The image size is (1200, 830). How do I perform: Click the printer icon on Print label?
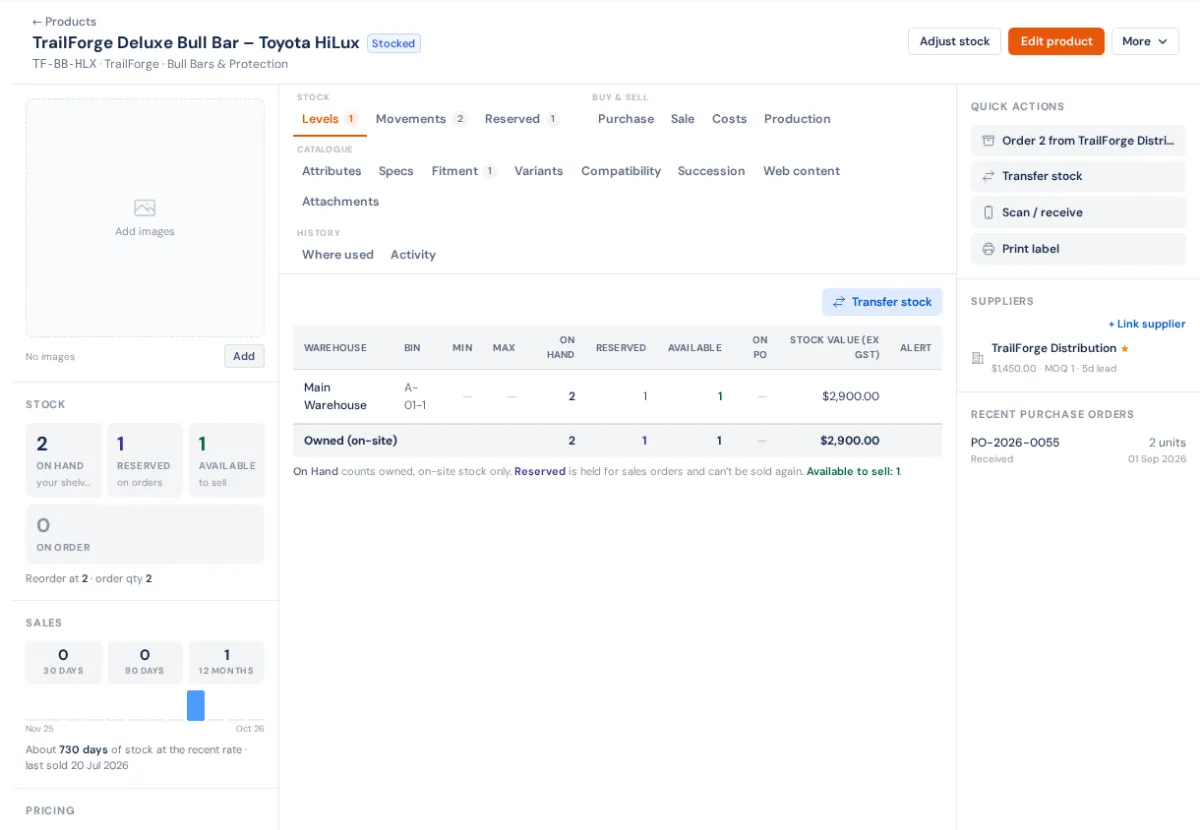coord(989,249)
